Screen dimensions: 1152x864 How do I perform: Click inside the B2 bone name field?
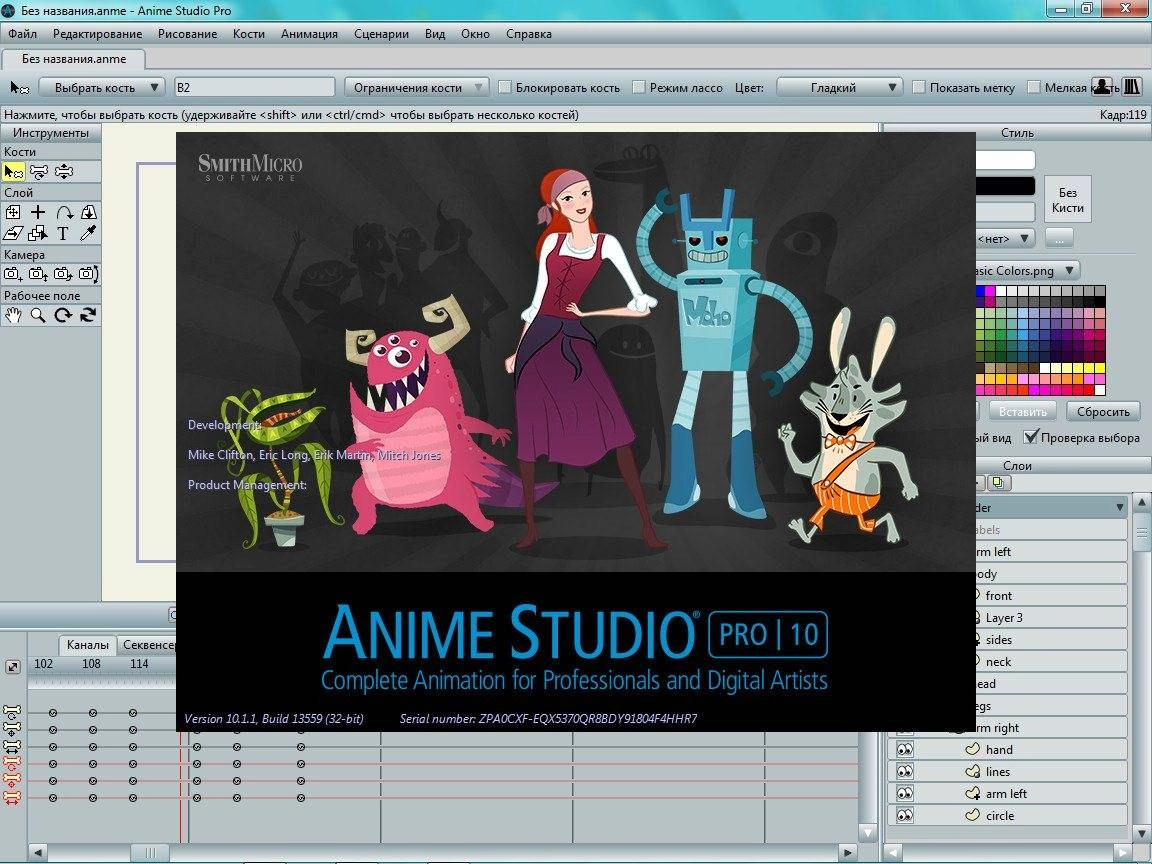click(x=254, y=87)
